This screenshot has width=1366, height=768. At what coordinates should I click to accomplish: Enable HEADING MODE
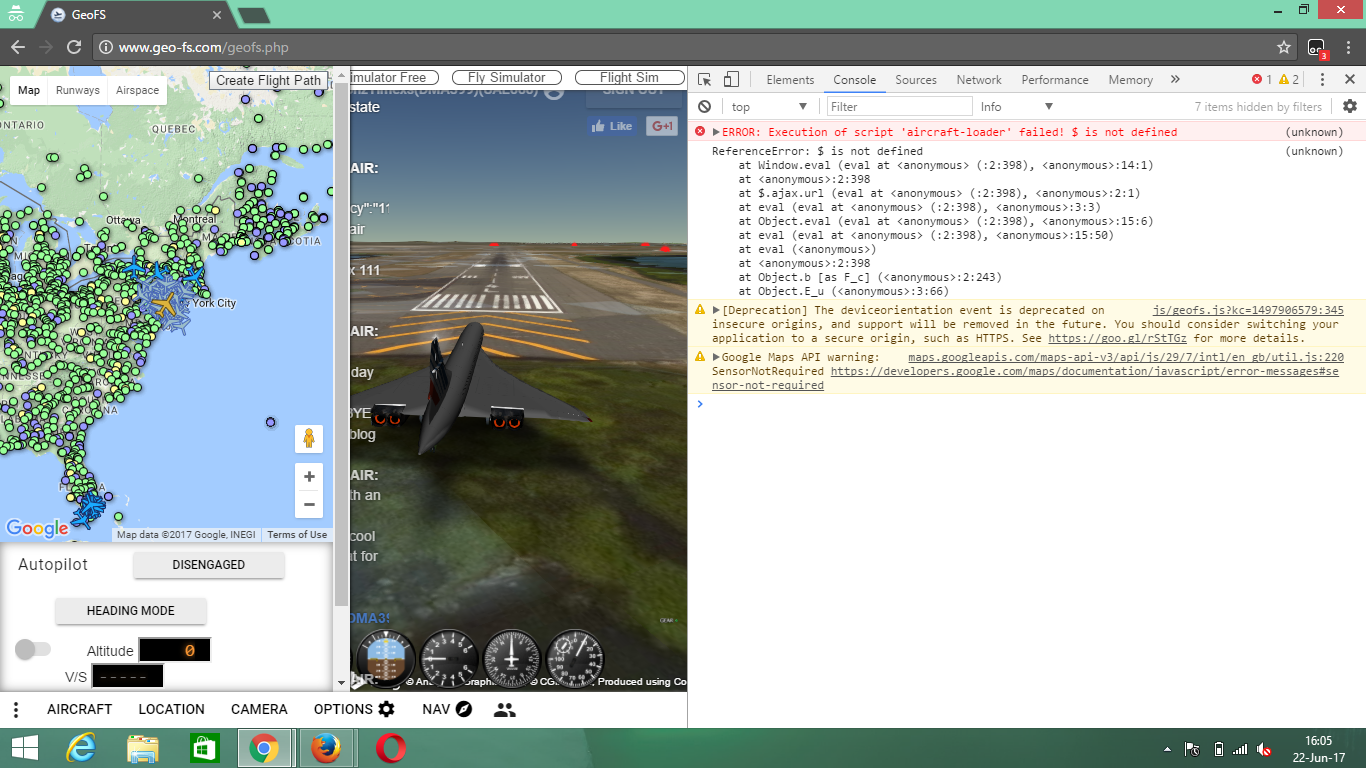pyautogui.click(x=130, y=610)
